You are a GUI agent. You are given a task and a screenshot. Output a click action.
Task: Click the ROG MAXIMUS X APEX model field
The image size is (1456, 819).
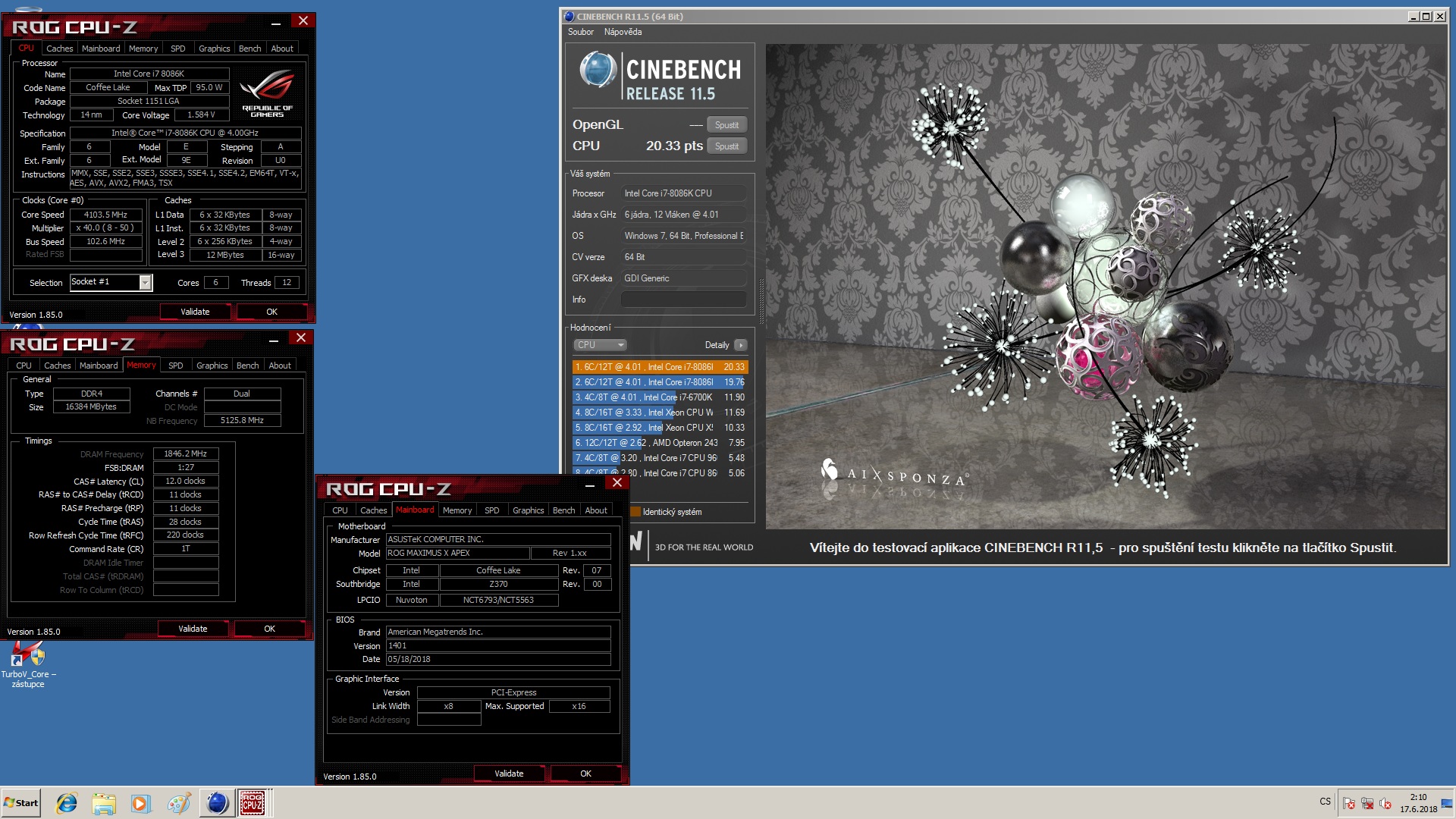[x=458, y=553]
